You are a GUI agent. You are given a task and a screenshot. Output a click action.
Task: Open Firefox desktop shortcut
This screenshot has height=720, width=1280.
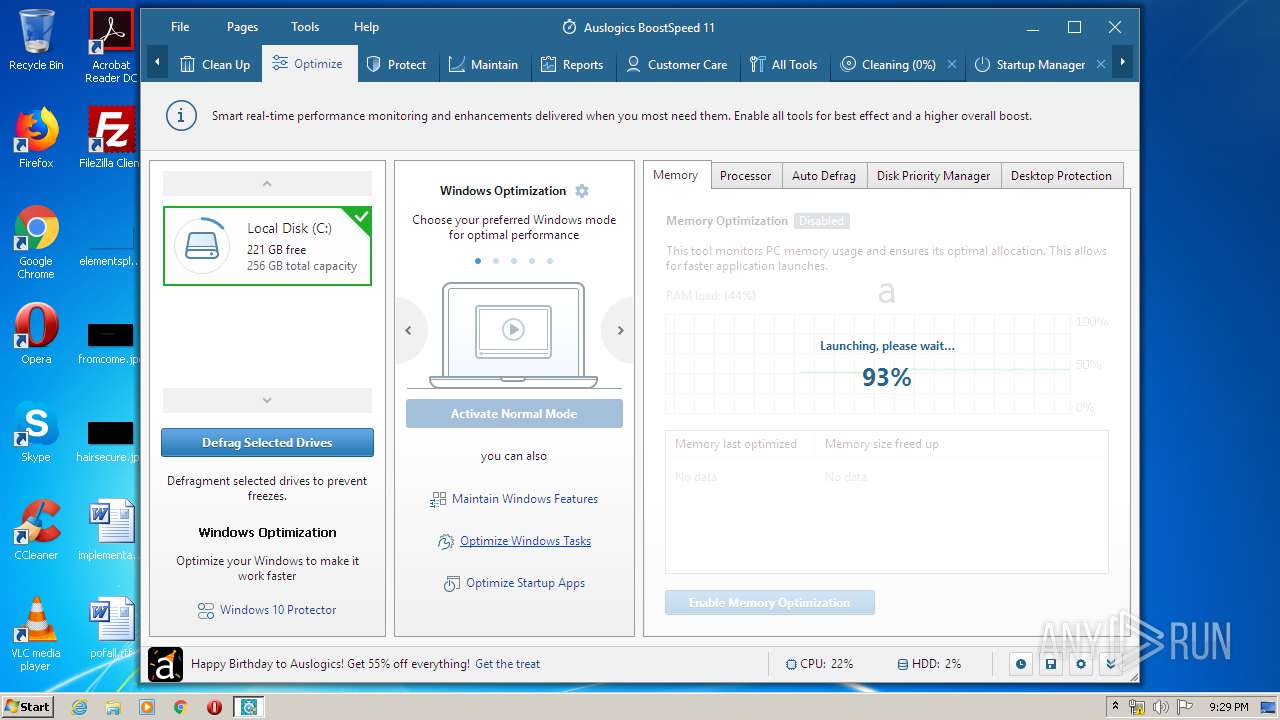[x=36, y=138]
